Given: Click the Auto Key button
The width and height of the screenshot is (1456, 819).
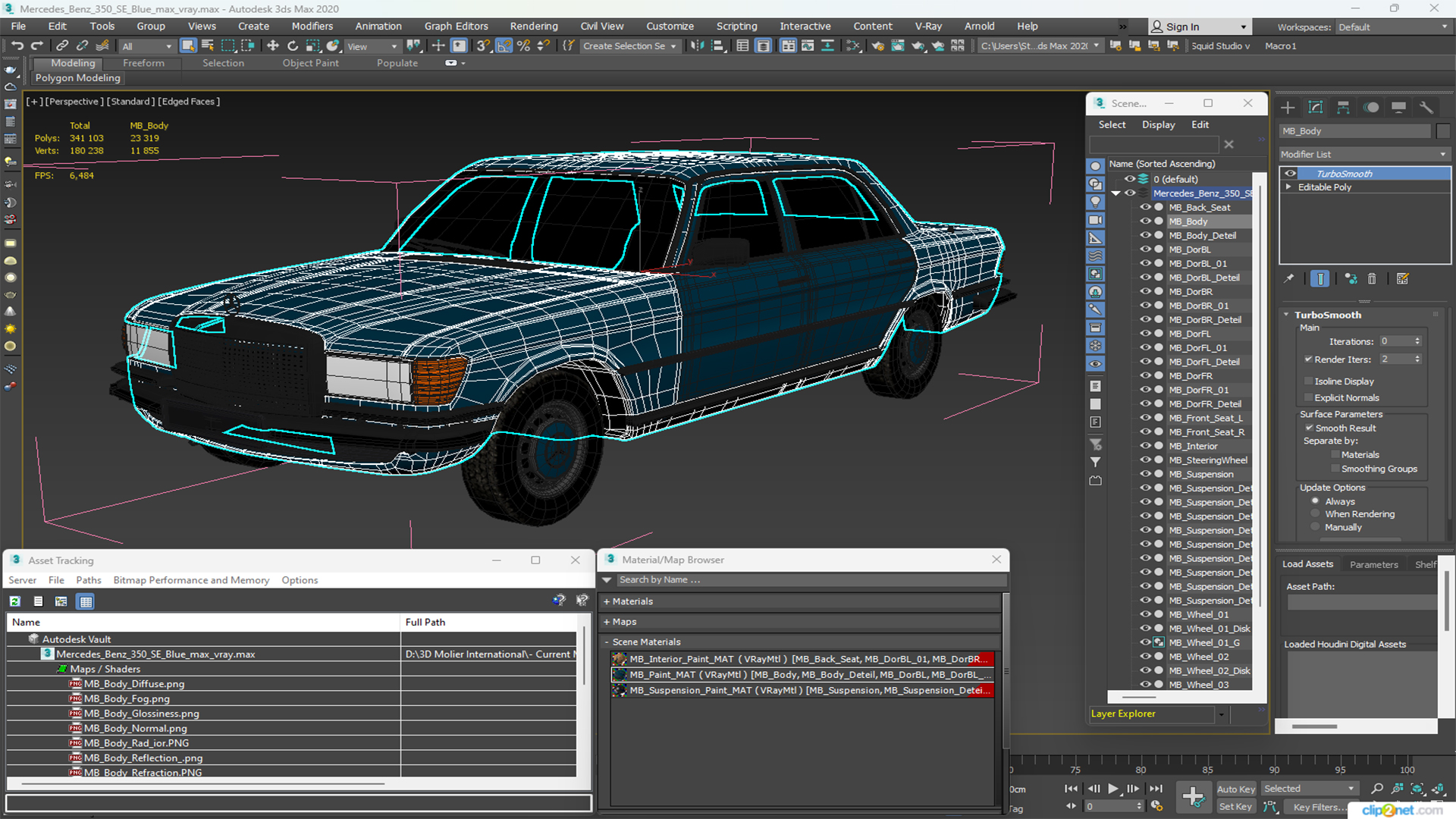Looking at the screenshot, I should click(1236, 789).
